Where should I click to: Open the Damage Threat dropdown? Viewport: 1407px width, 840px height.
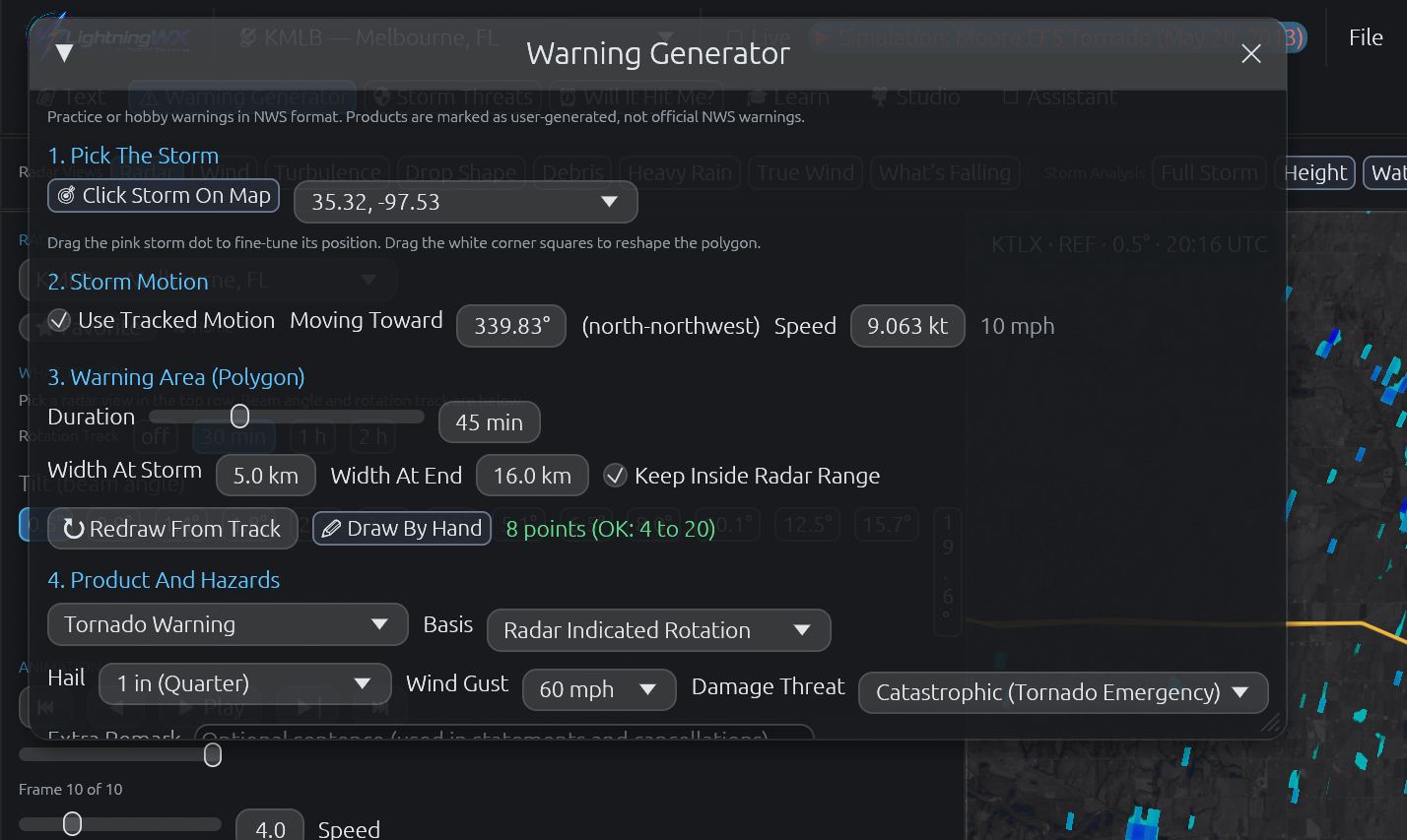click(x=1063, y=692)
